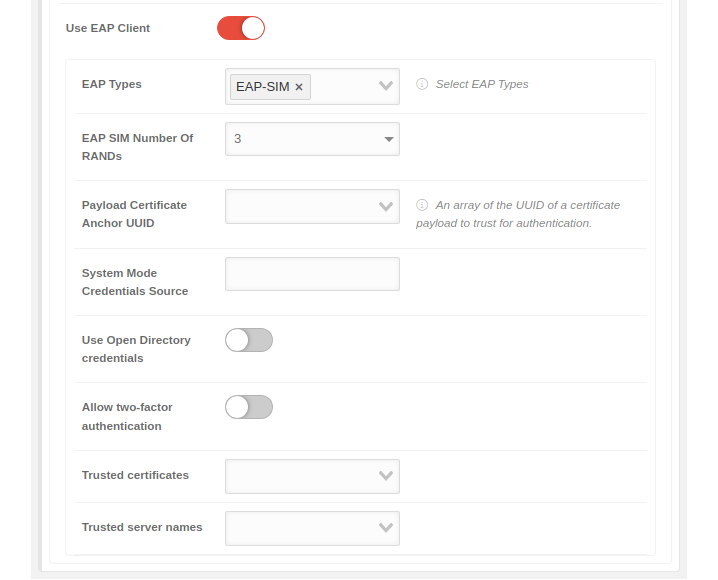This screenshot has width=718, height=580.
Task: Remove the EAP-SIM tag with its x
Action: coord(299,87)
